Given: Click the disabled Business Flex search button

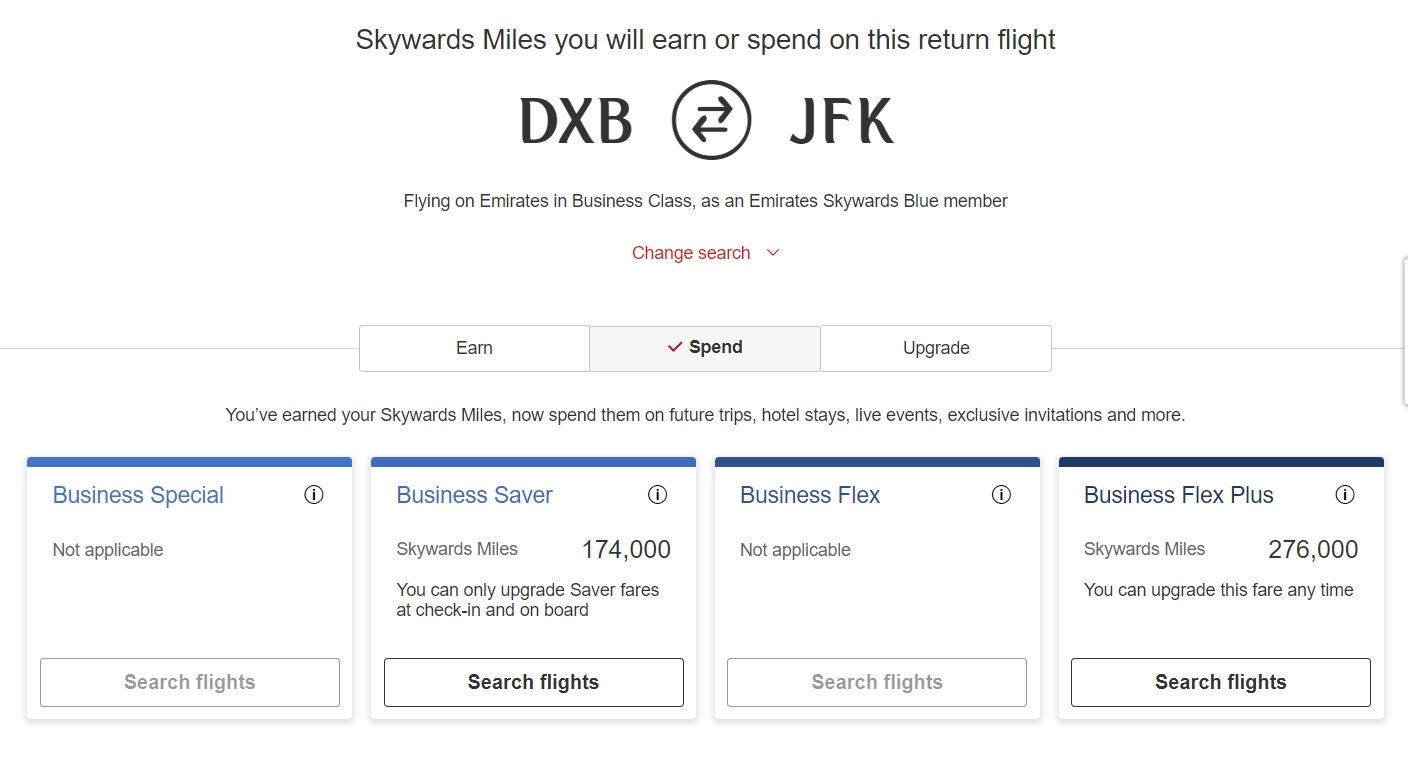Looking at the screenshot, I should (876, 682).
